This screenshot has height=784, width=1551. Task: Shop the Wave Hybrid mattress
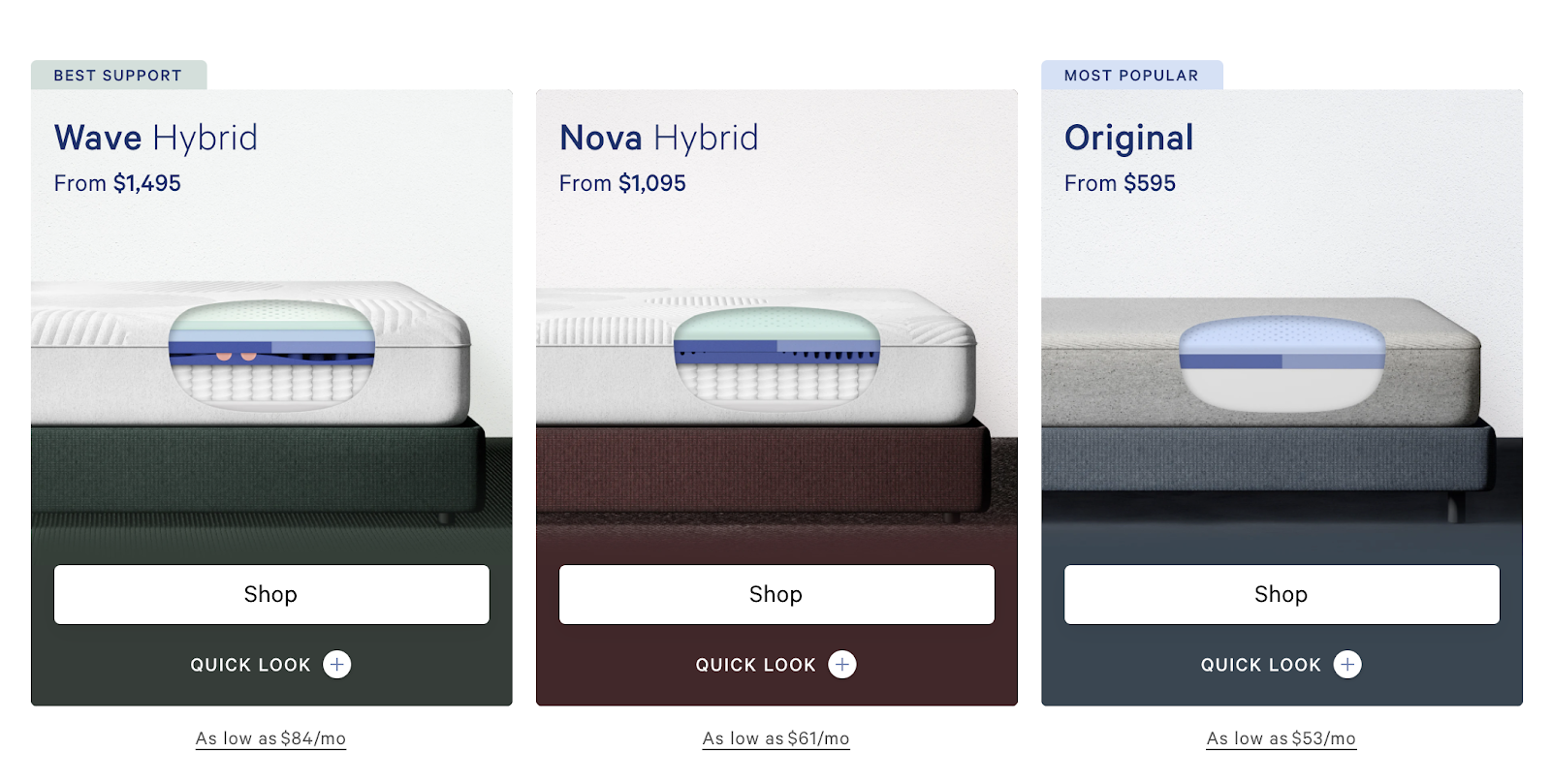[271, 595]
